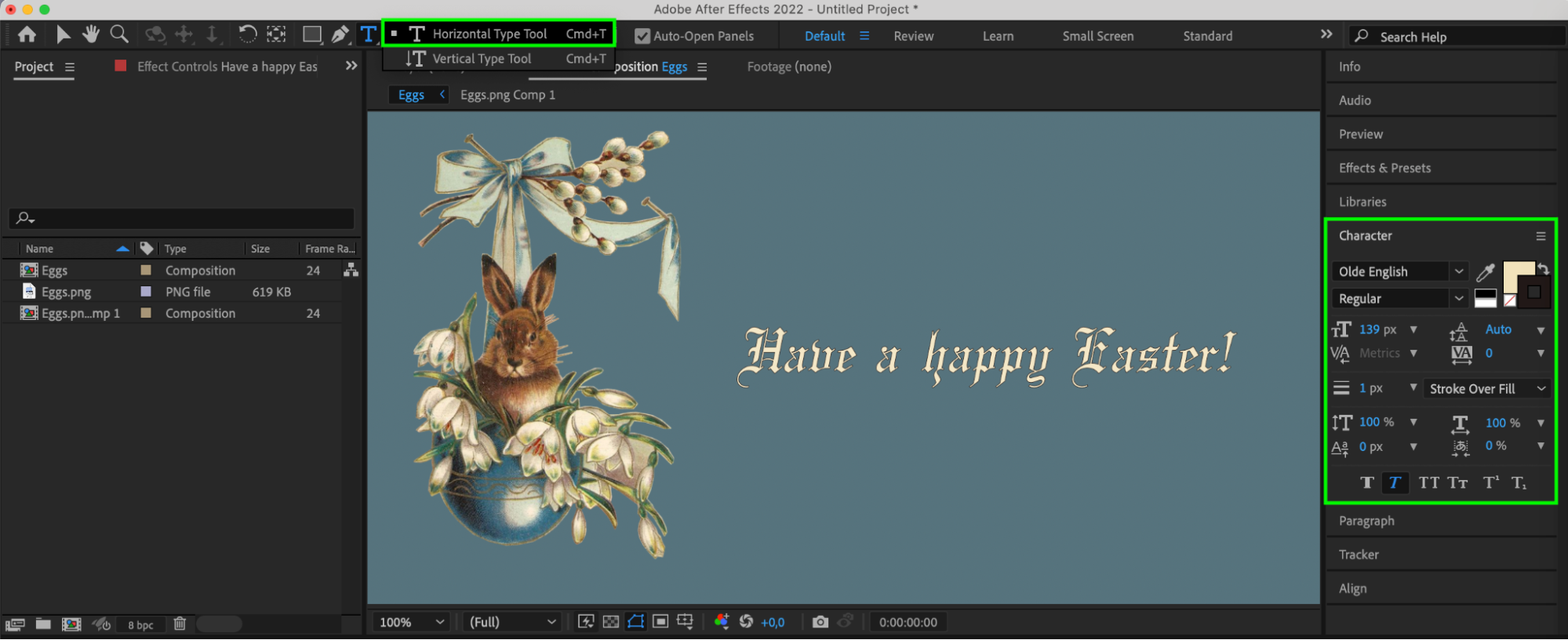Enable Faux Bold text style
The width and height of the screenshot is (1568, 640).
[1366, 483]
